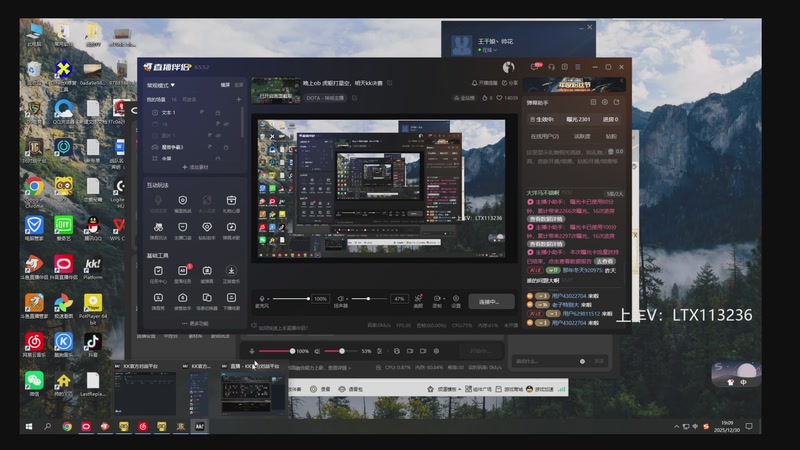Click the DOTA category tag

325,97
